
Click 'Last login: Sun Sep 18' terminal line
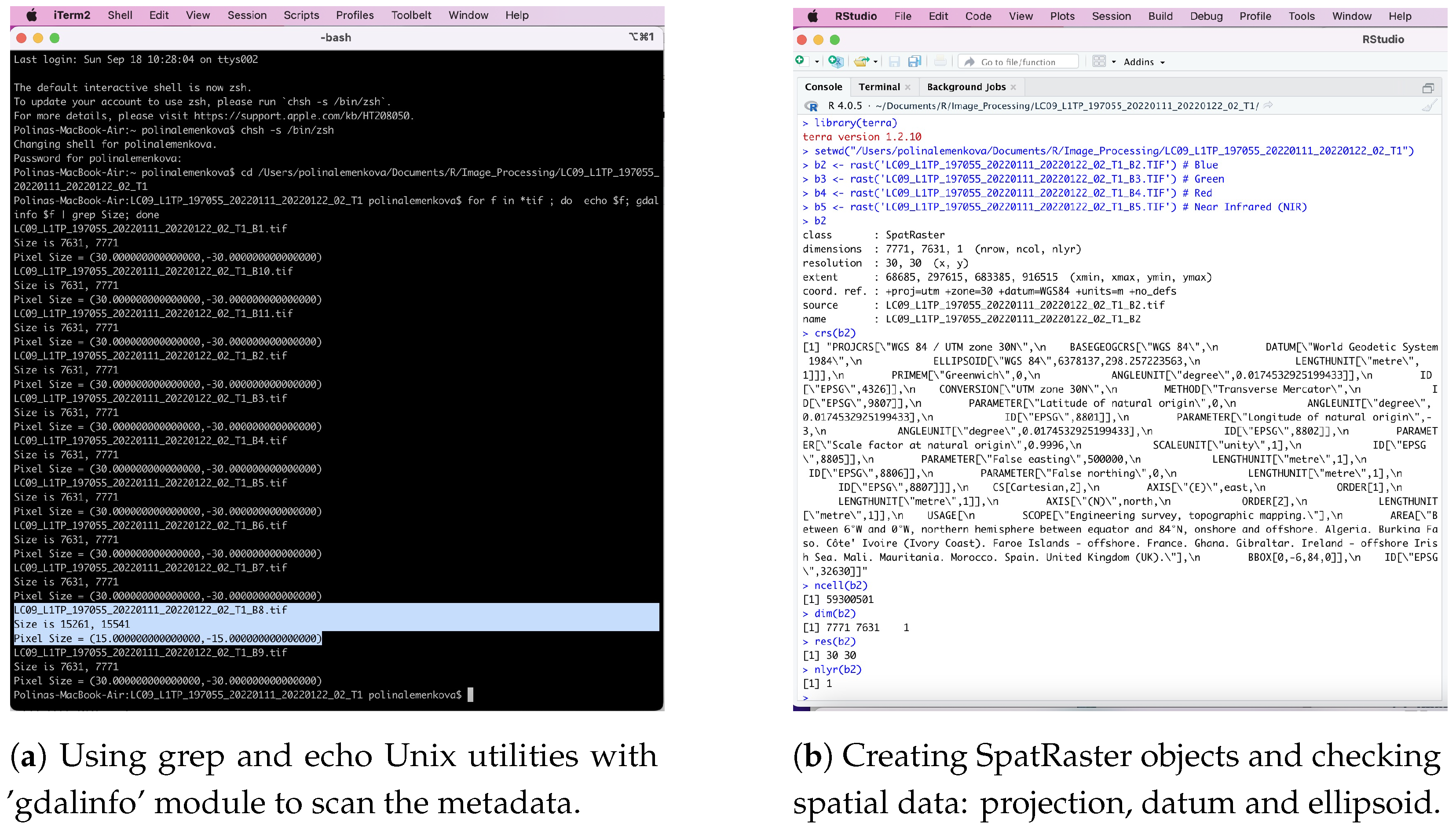coord(135,59)
